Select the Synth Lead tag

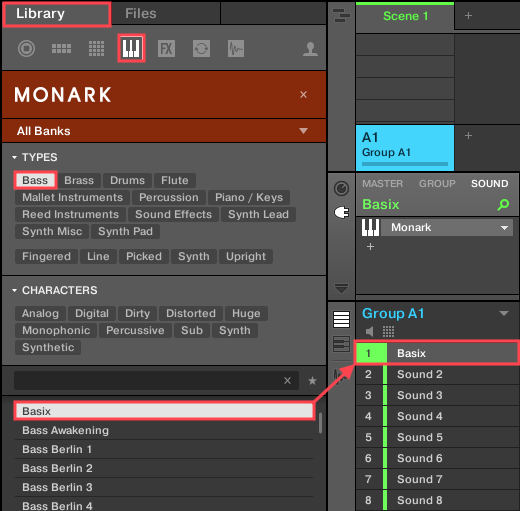tap(258, 214)
